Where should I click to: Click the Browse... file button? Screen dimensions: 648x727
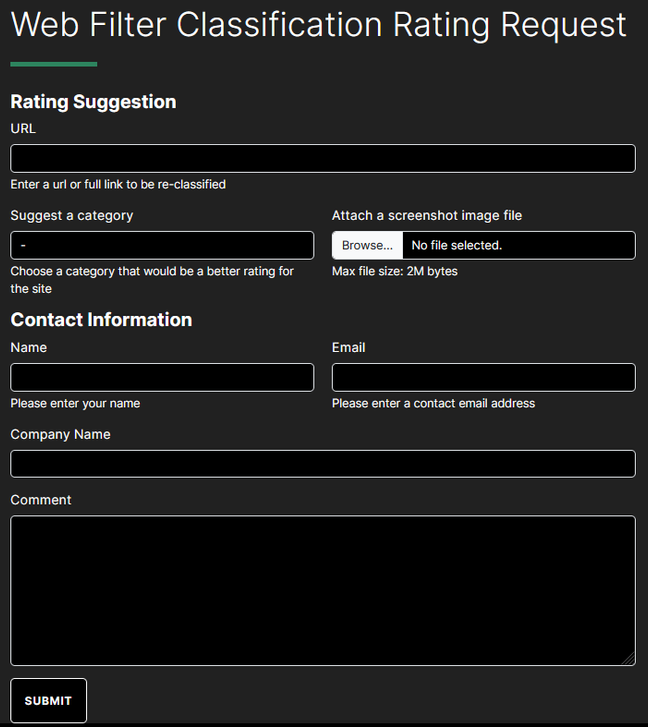367,245
